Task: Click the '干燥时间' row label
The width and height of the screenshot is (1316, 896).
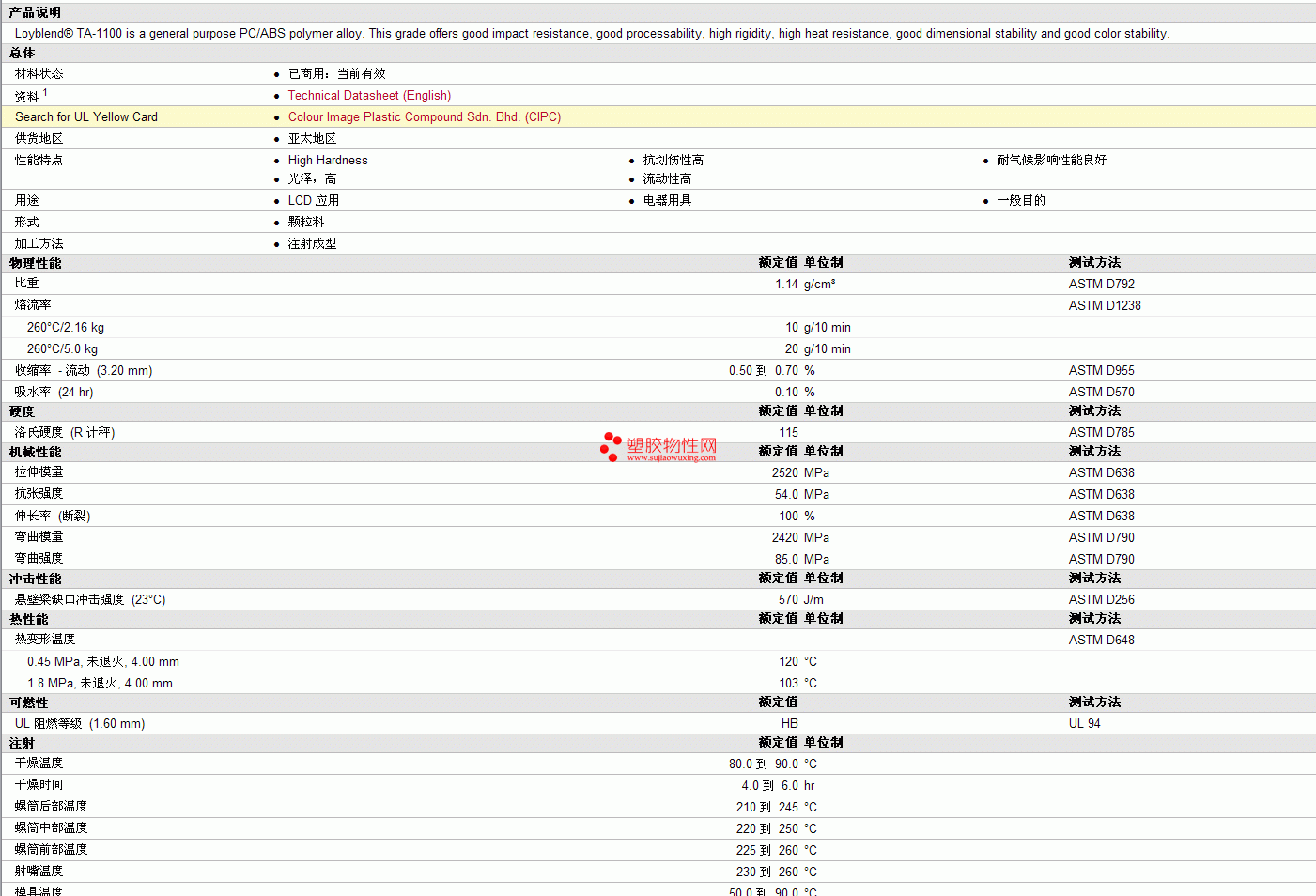Action: [39, 785]
